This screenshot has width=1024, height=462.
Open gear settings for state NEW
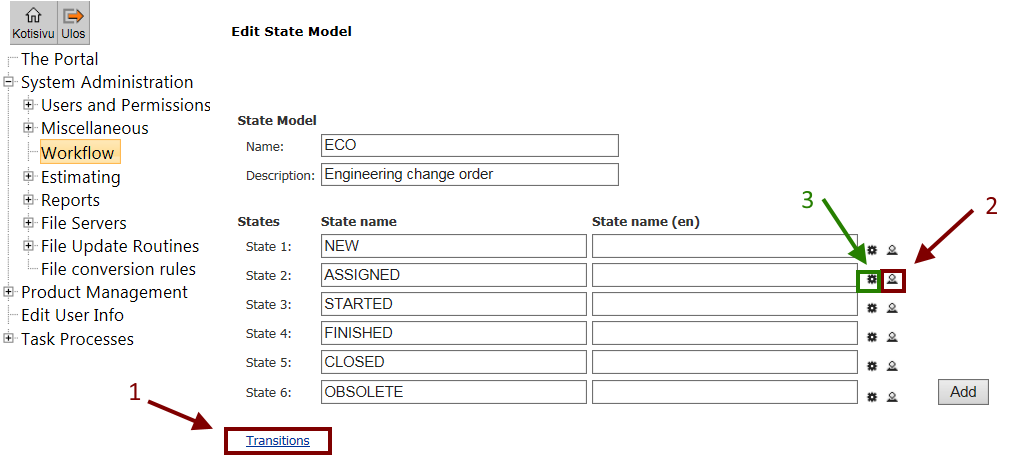coord(872,250)
